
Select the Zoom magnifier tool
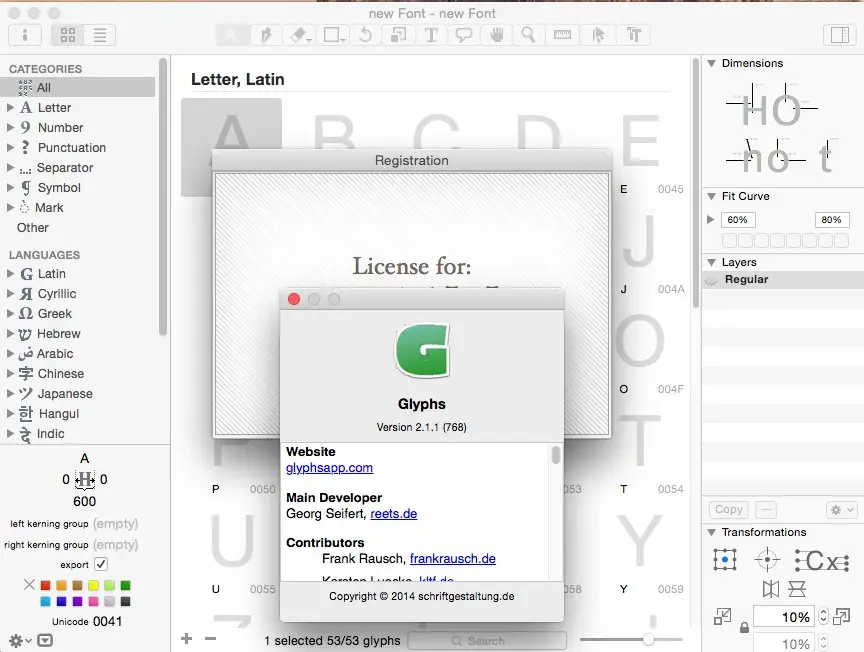[x=528, y=35]
